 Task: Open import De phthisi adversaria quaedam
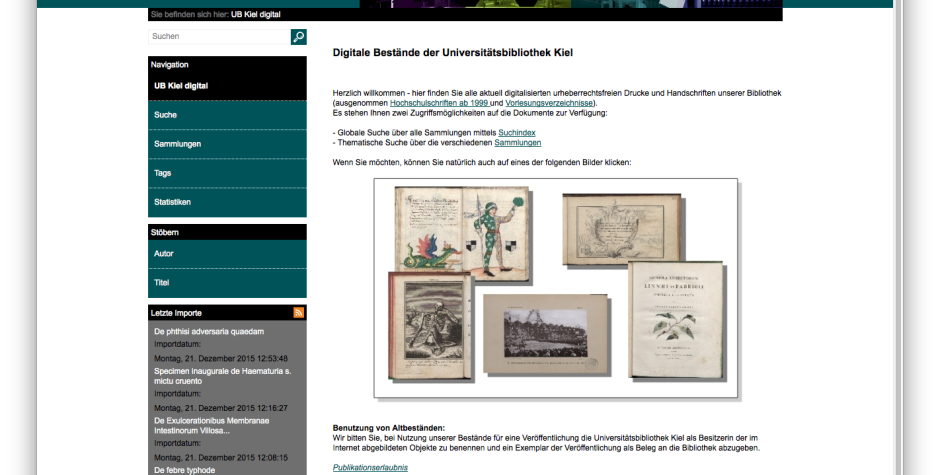click(209, 332)
